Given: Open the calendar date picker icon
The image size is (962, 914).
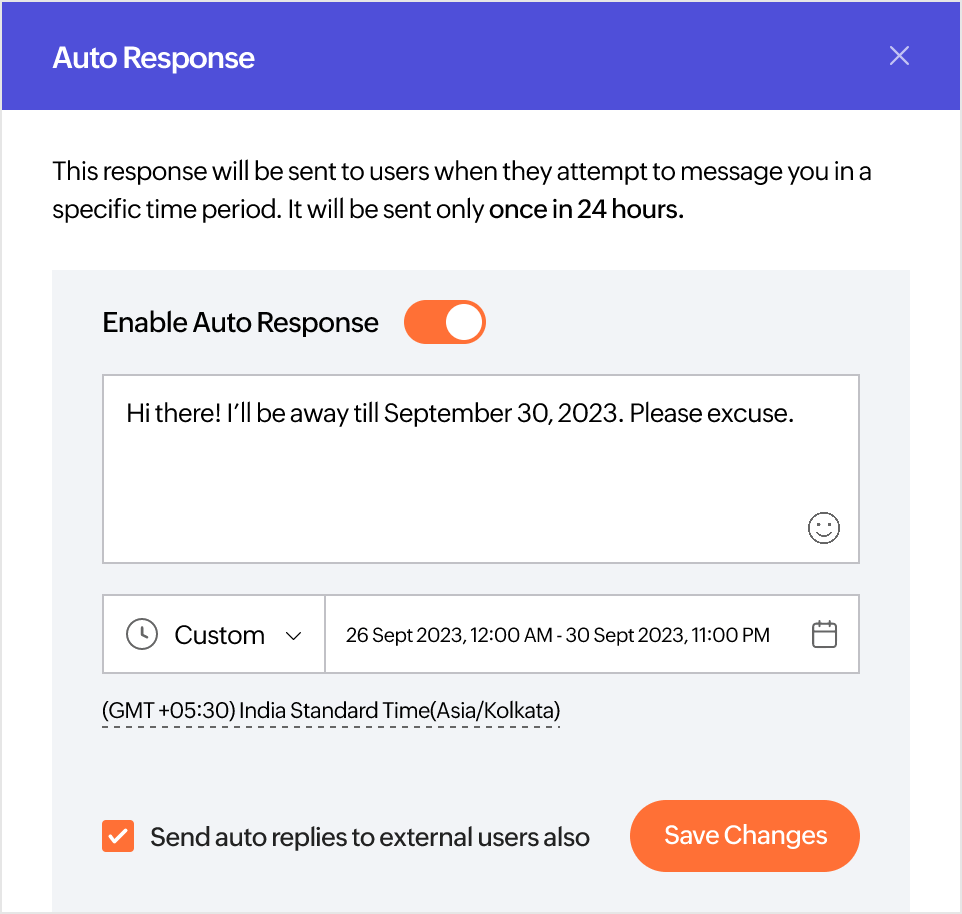Looking at the screenshot, I should [x=824, y=635].
